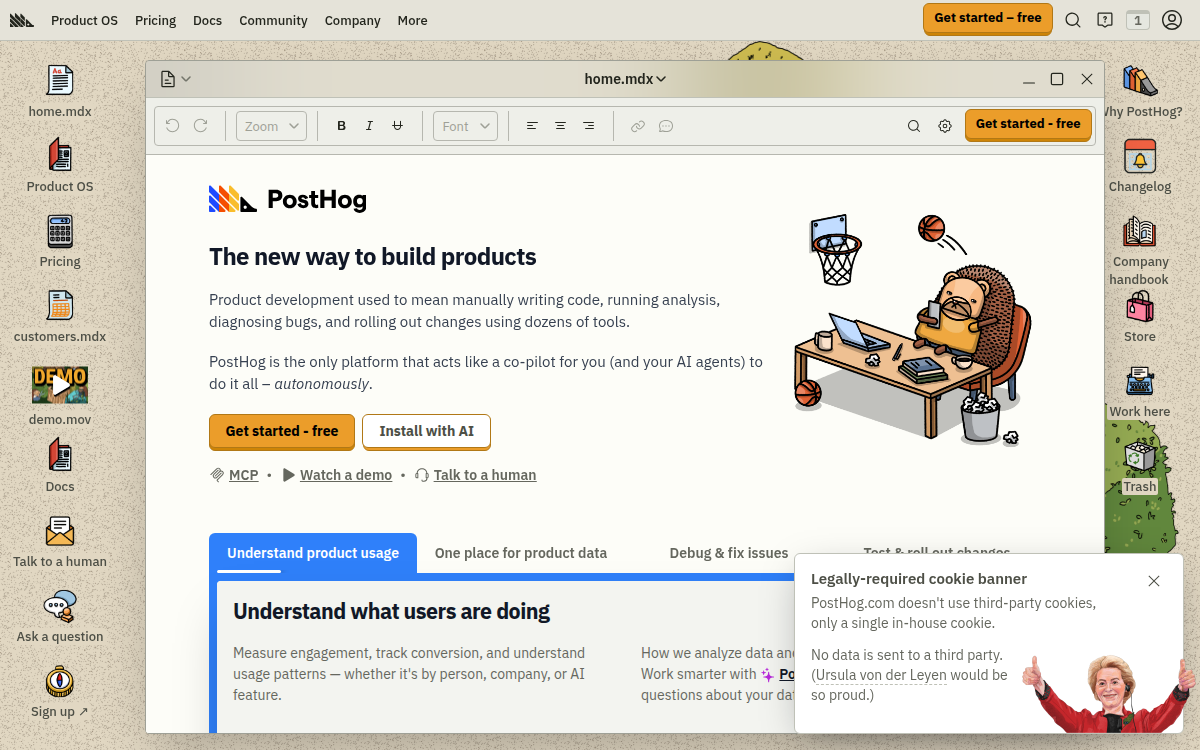Image resolution: width=1200 pixels, height=750 pixels.
Task: Click the redo icon in editor toolbar
Action: 200,126
